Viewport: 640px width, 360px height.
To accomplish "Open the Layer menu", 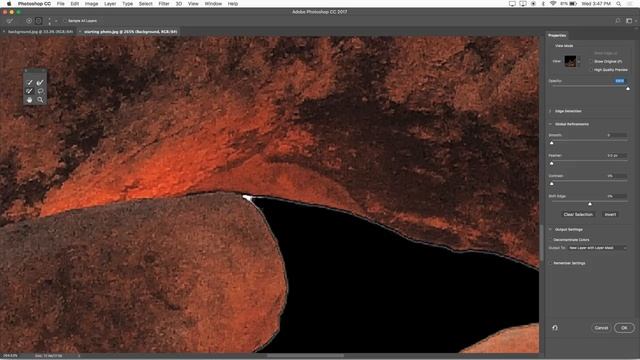I will coord(110,4).
